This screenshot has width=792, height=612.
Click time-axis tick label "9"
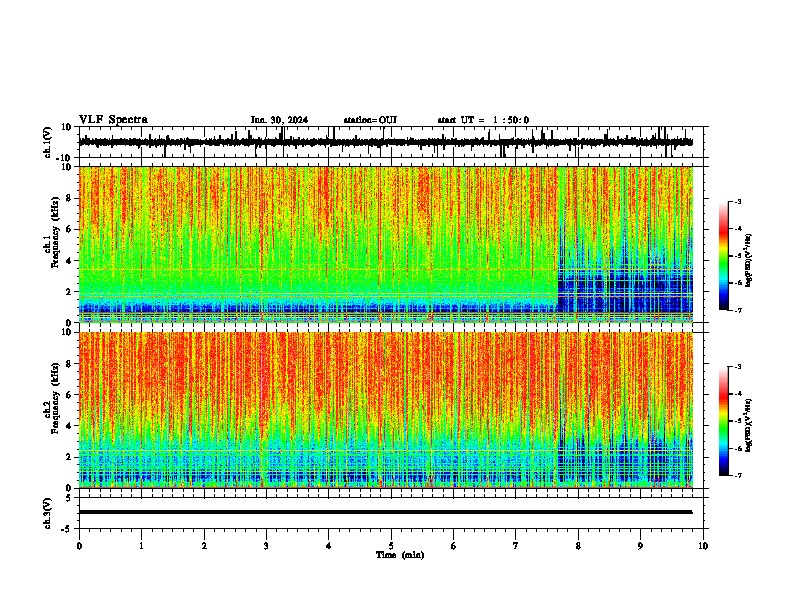[640, 546]
